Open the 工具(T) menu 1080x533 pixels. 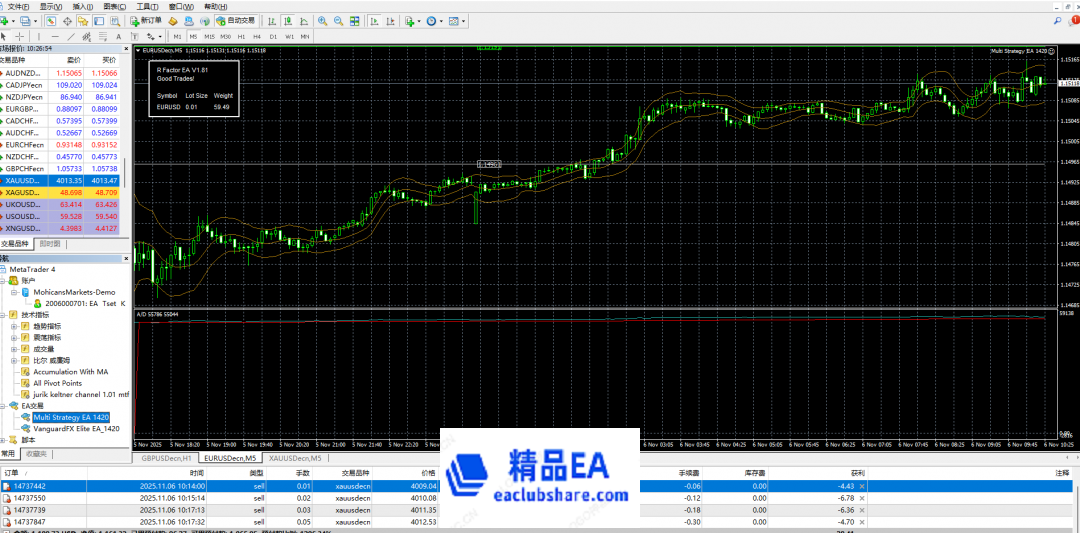[x=147, y=6]
